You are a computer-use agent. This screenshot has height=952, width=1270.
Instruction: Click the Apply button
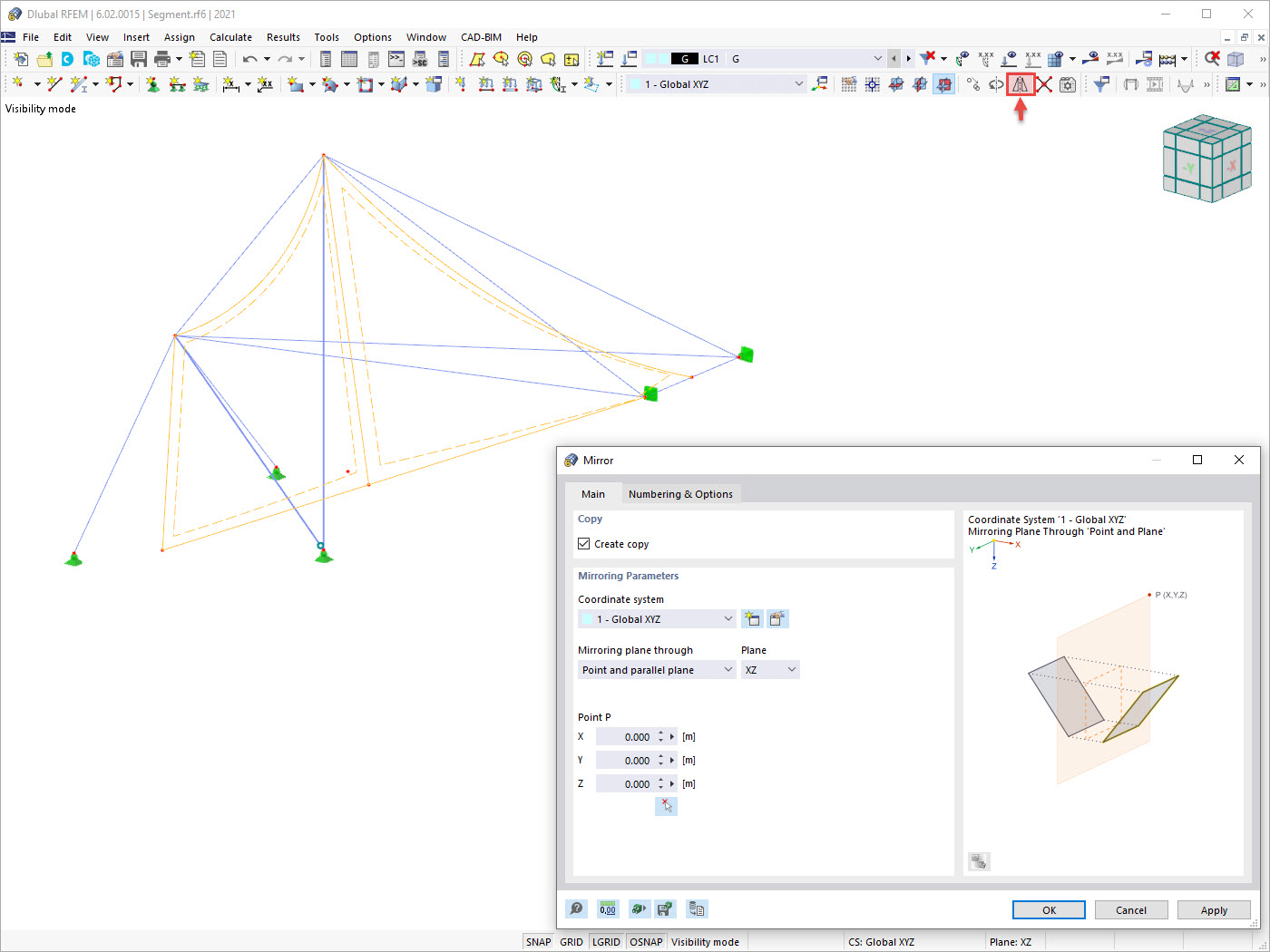(1214, 910)
